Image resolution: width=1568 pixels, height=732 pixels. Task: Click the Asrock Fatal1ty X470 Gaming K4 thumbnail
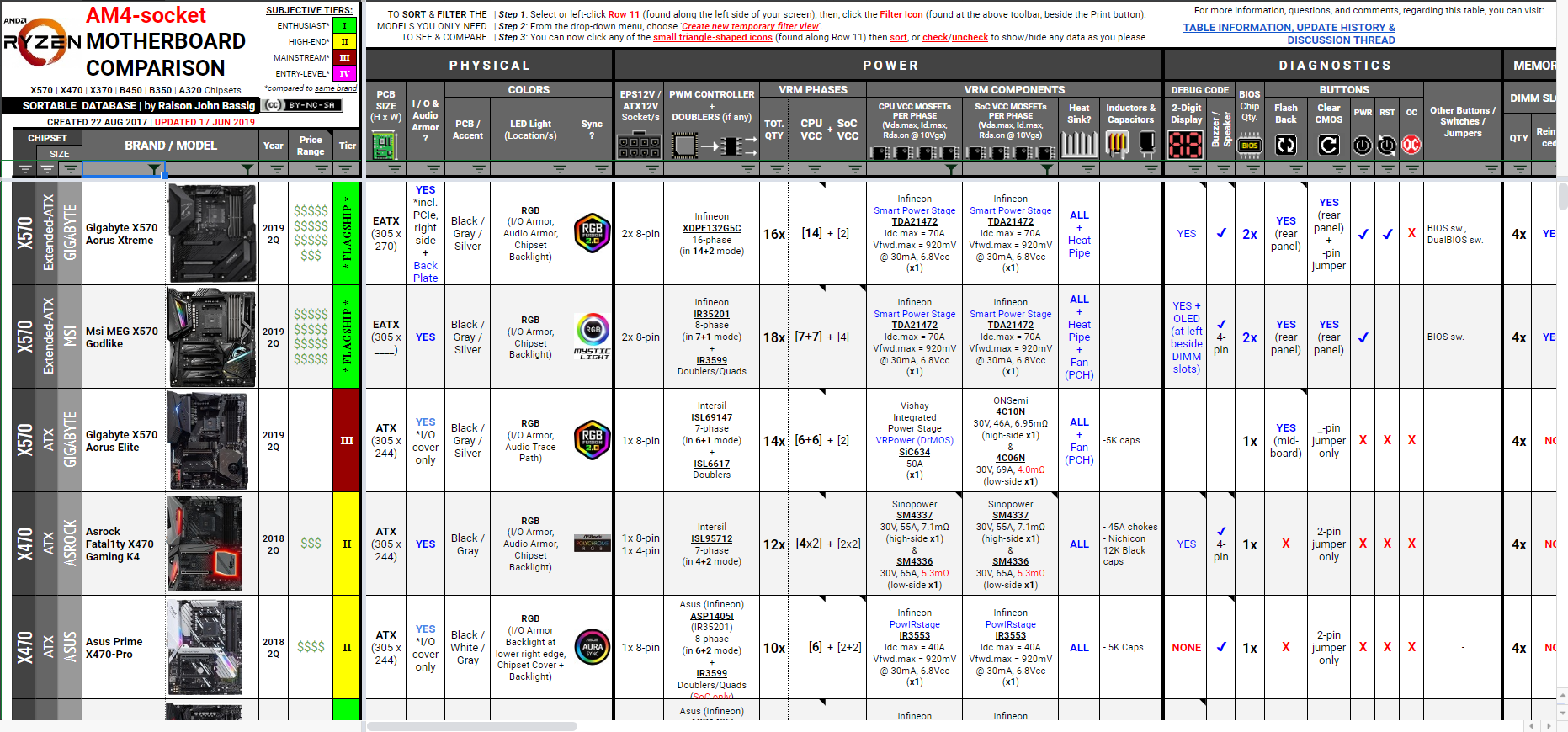(x=205, y=544)
